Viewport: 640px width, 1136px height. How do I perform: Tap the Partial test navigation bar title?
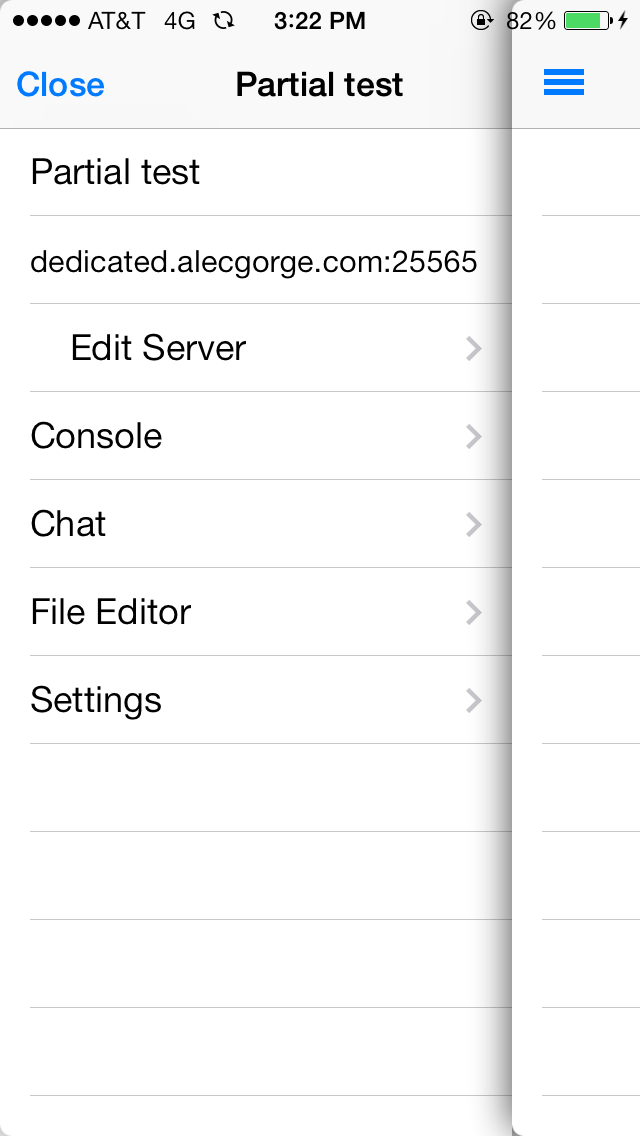tap(319, 85)
